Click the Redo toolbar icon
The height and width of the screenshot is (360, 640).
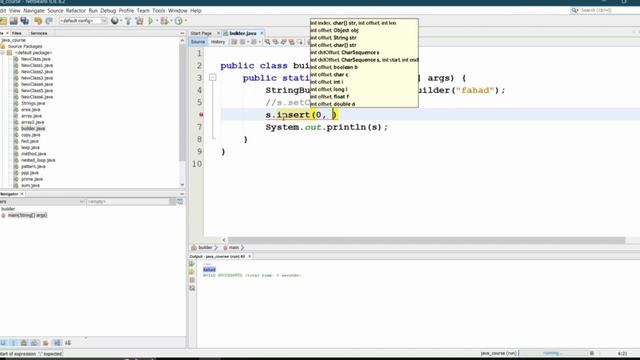point(49,21)
